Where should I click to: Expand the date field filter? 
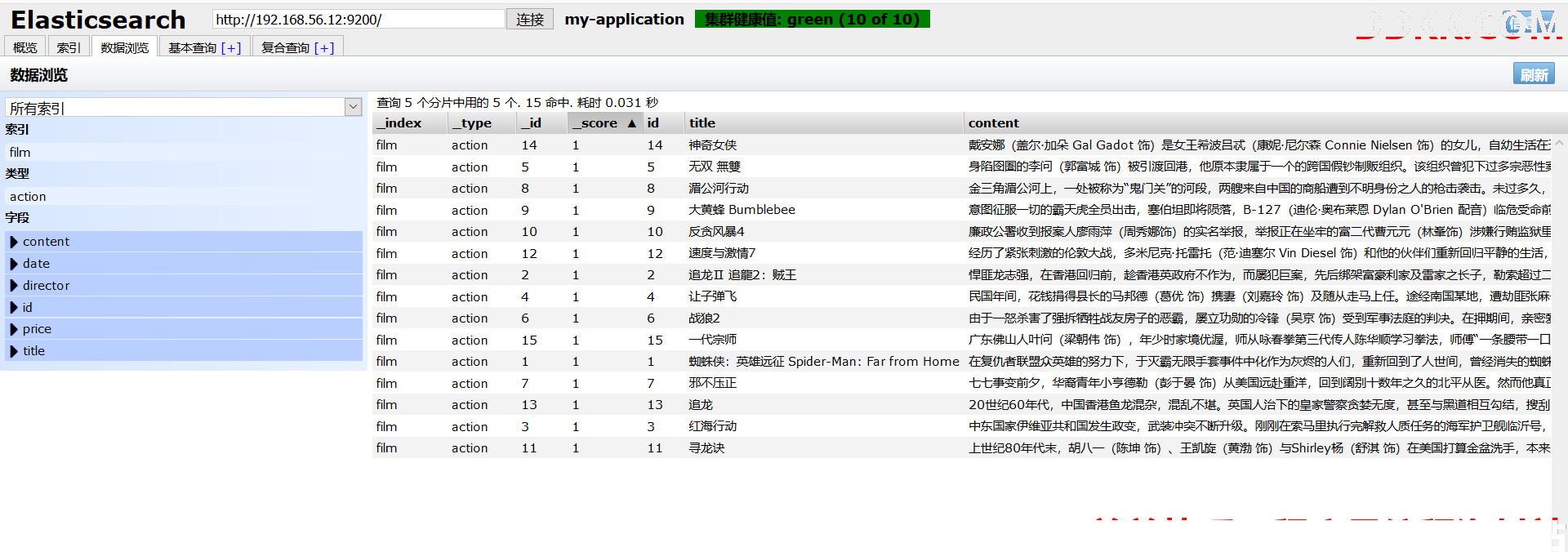(x=184, y=264)
